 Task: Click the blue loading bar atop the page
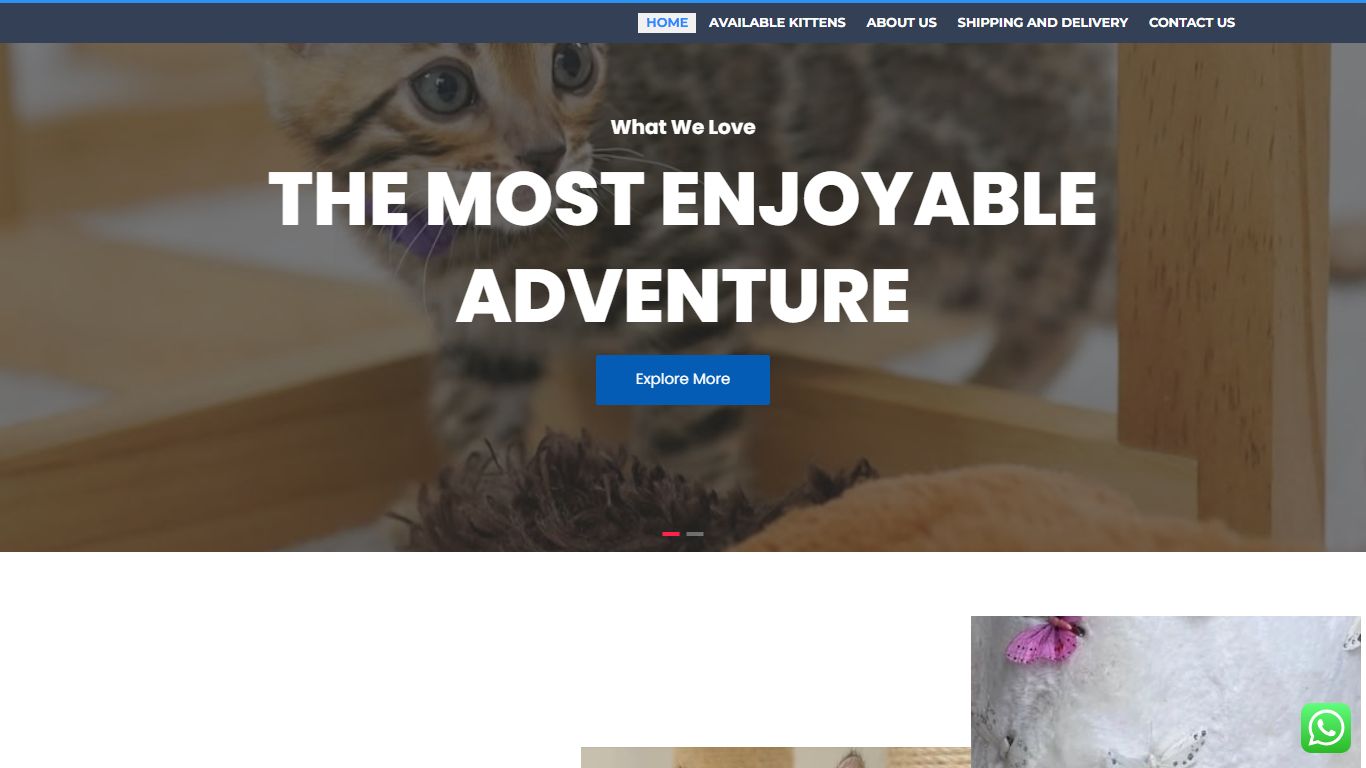point(683,1)
